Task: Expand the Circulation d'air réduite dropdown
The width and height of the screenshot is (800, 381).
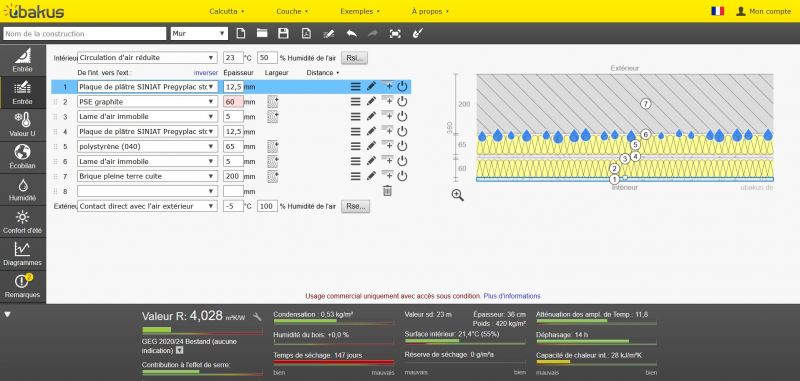Action: click(x=147, y=58)
